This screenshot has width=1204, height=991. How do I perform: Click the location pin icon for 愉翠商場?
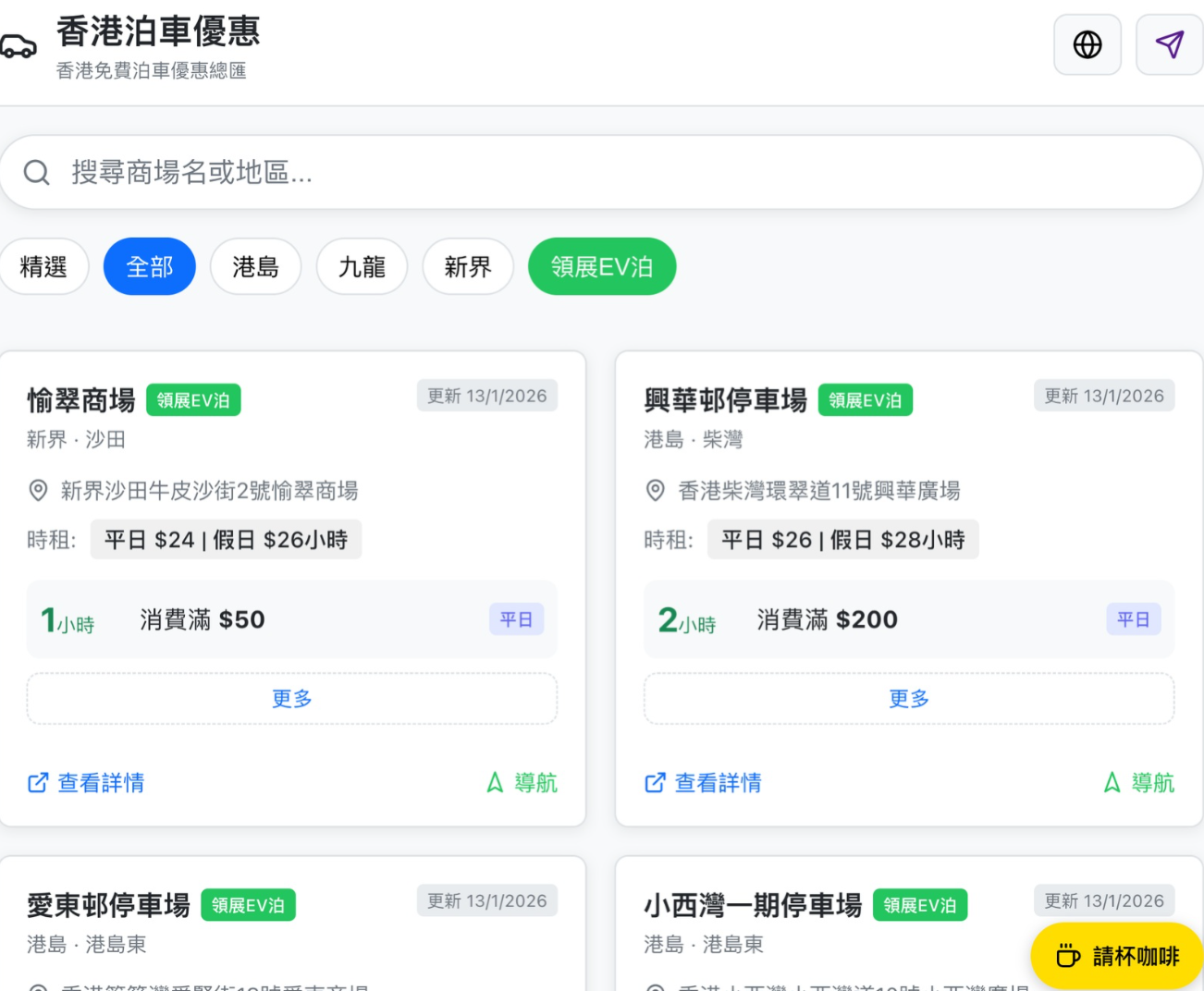pyautogui.click(x=38, y=490)
